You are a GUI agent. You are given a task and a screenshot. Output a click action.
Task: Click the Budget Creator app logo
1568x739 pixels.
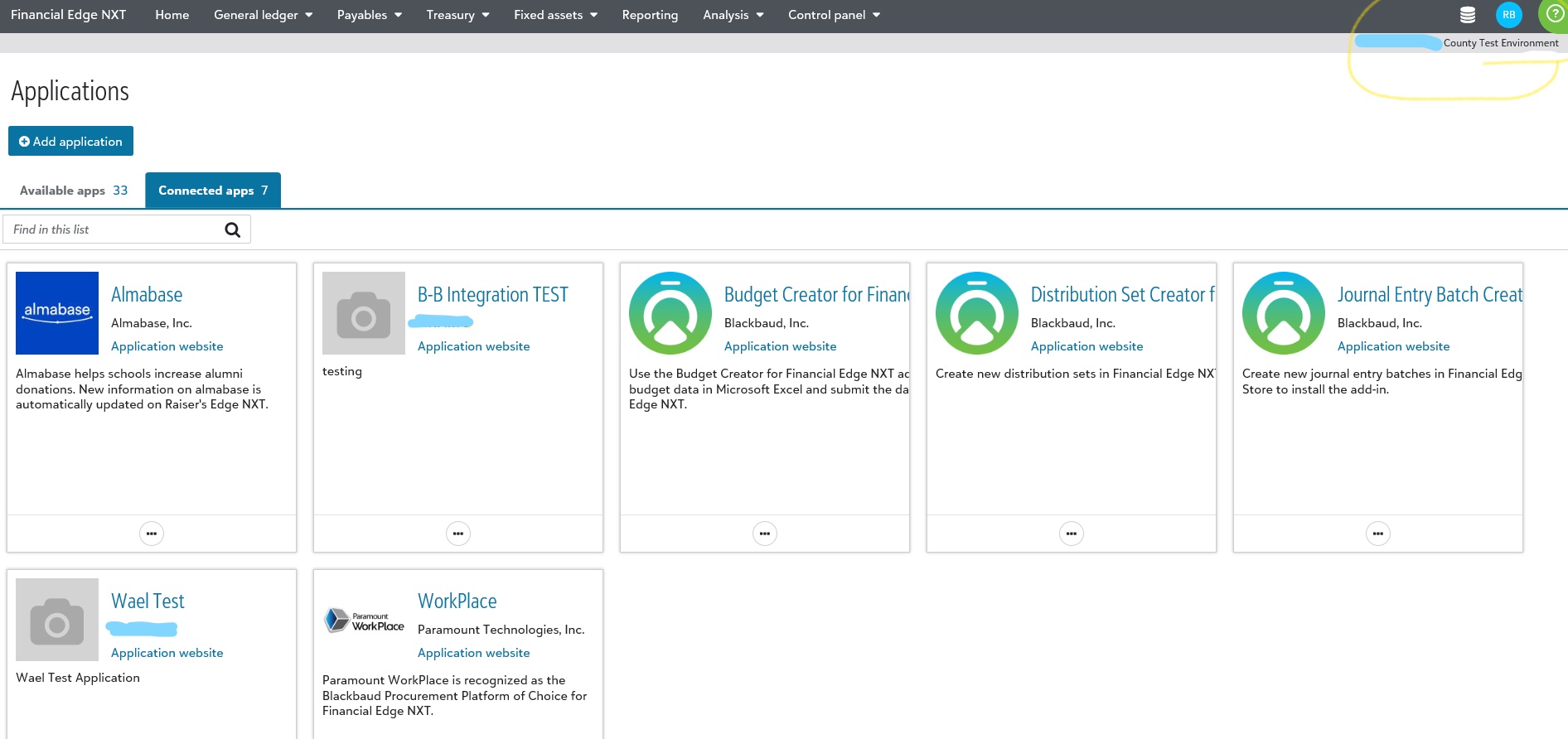point(670,313)
